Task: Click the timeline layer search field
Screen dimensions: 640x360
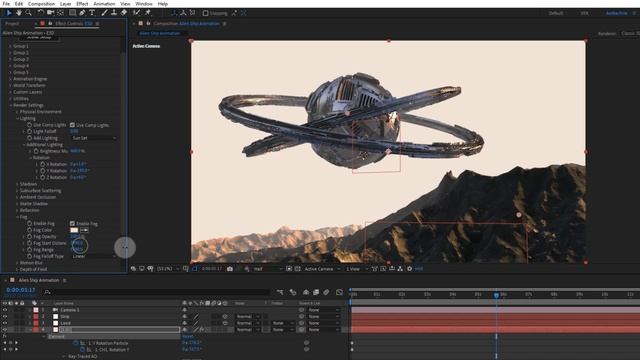Action: (157, 292)
